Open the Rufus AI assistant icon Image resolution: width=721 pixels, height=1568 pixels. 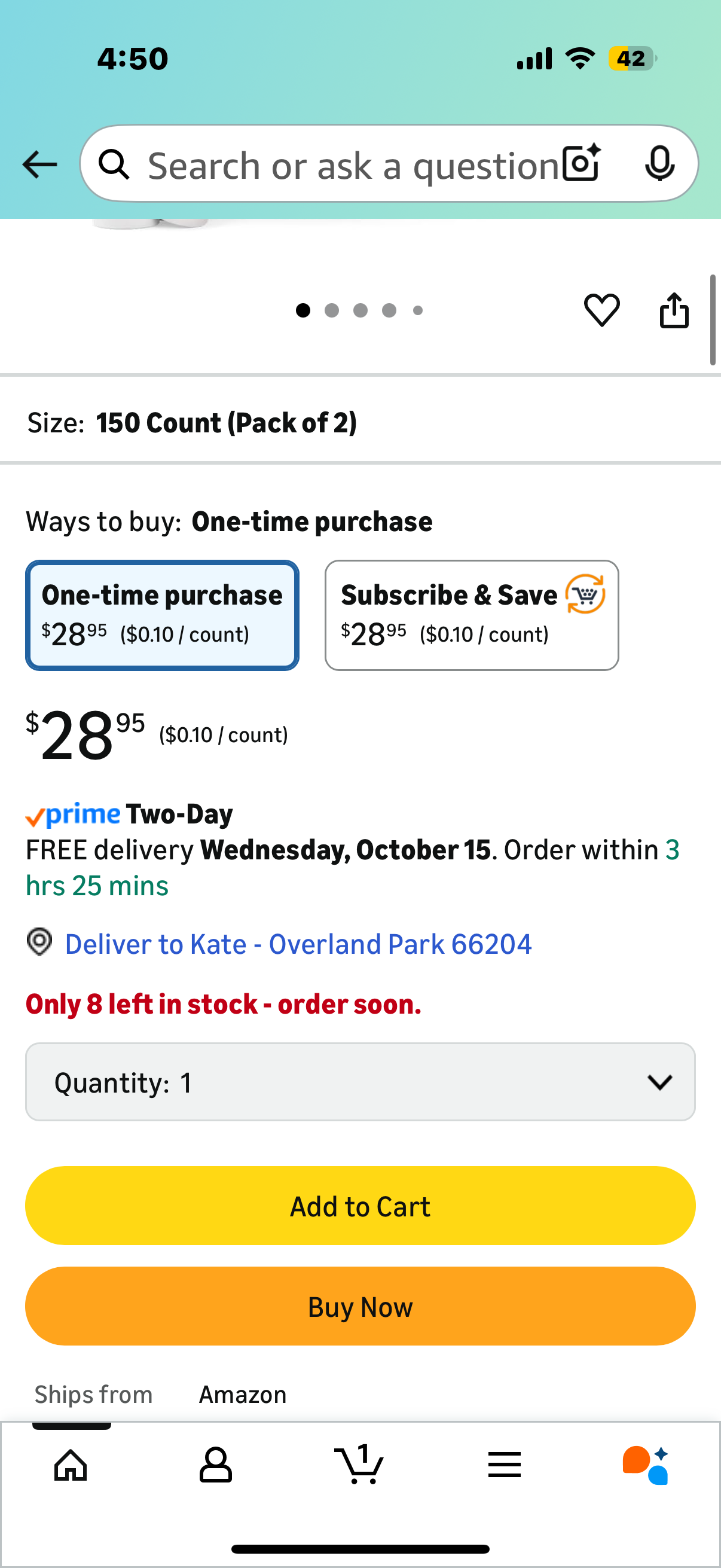tap(645, 1464)
